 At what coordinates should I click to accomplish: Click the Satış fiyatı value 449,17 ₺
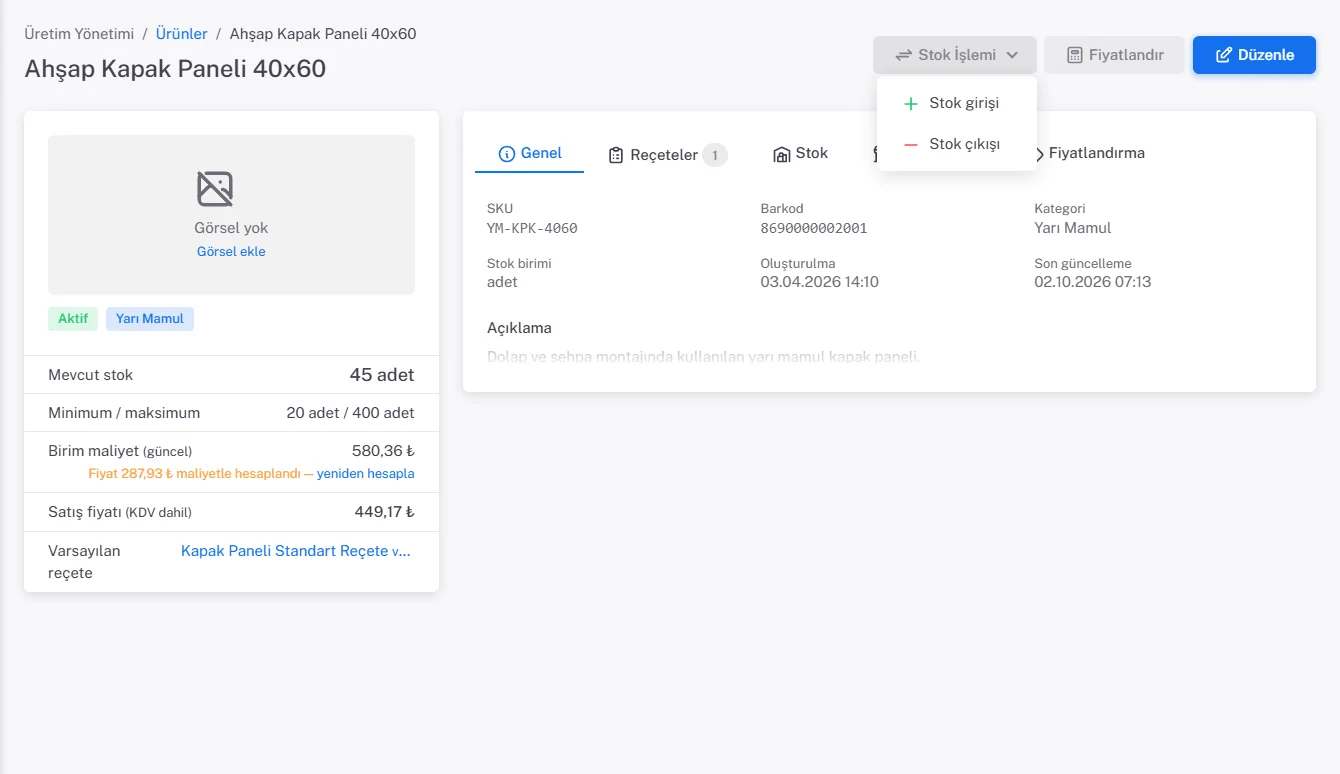384,512
